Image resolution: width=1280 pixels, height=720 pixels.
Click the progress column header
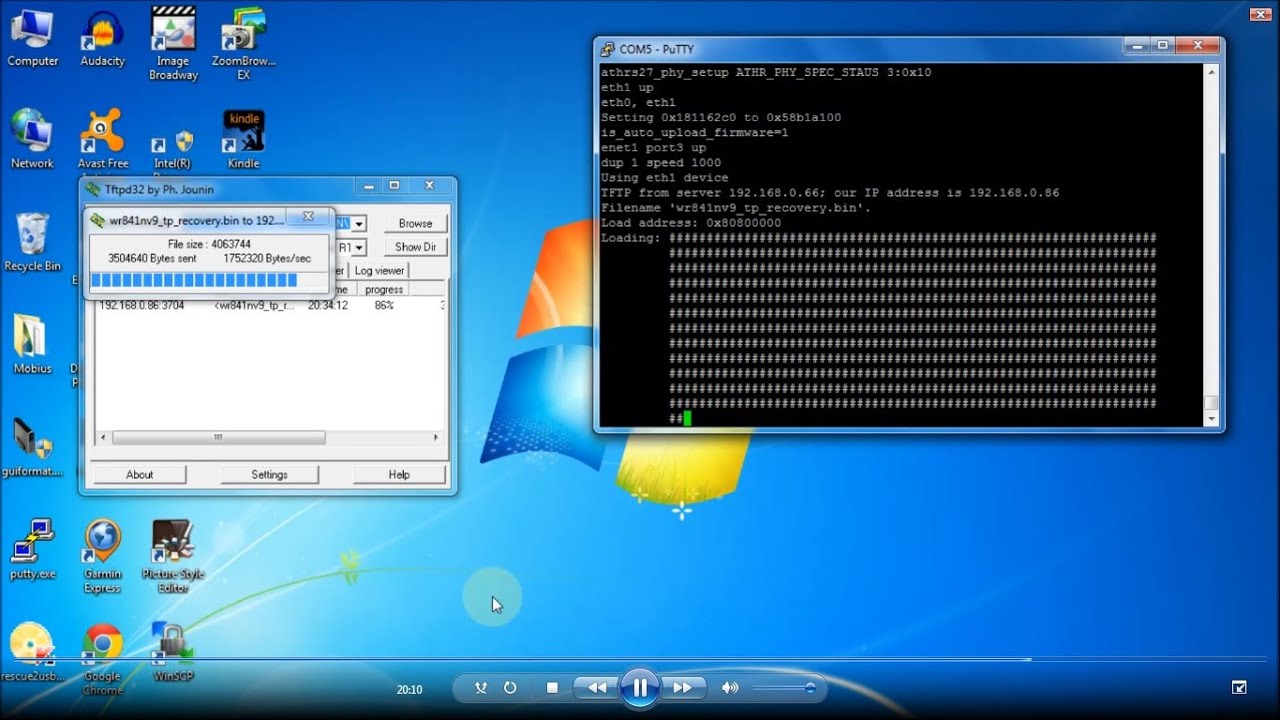pos(384,289)
